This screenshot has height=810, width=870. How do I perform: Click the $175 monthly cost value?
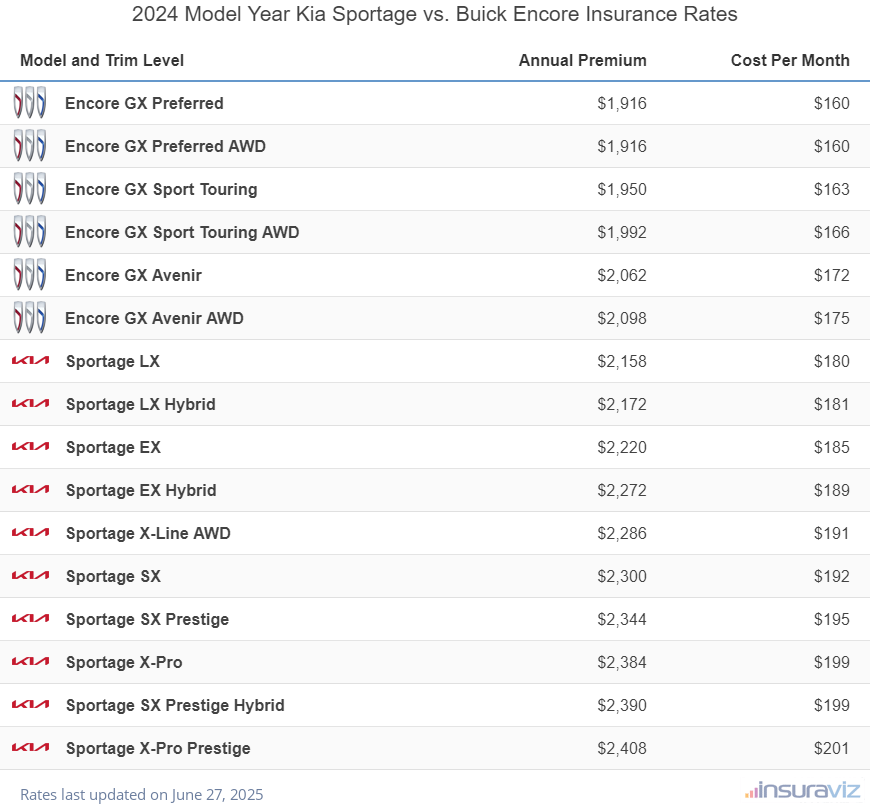(832, 318)
